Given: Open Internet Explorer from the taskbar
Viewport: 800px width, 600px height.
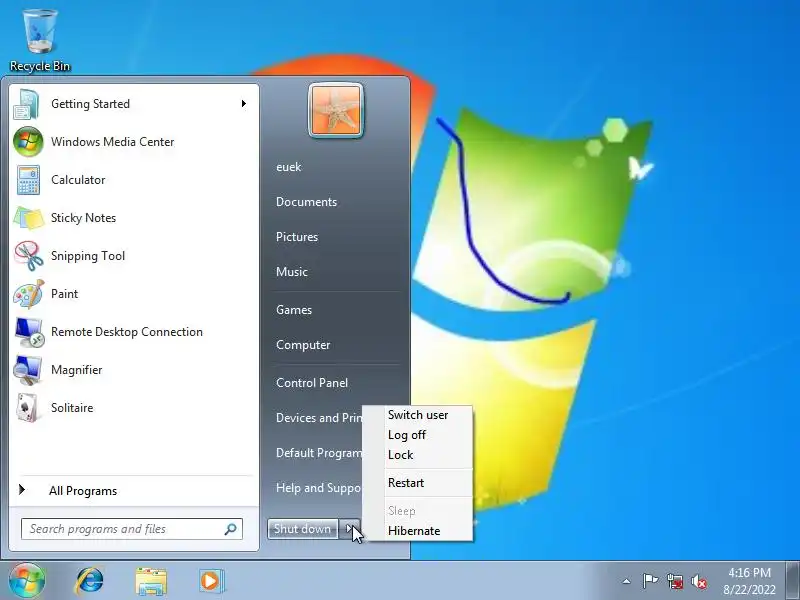Looking at the screenshot, I should (90, 581).
